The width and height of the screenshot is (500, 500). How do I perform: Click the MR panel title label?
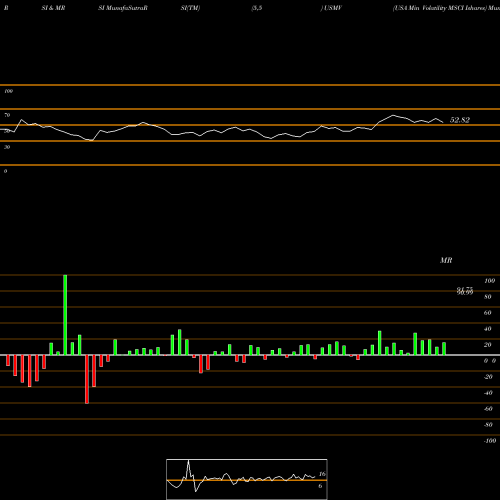pyautogui.click(x=446, y=260)
